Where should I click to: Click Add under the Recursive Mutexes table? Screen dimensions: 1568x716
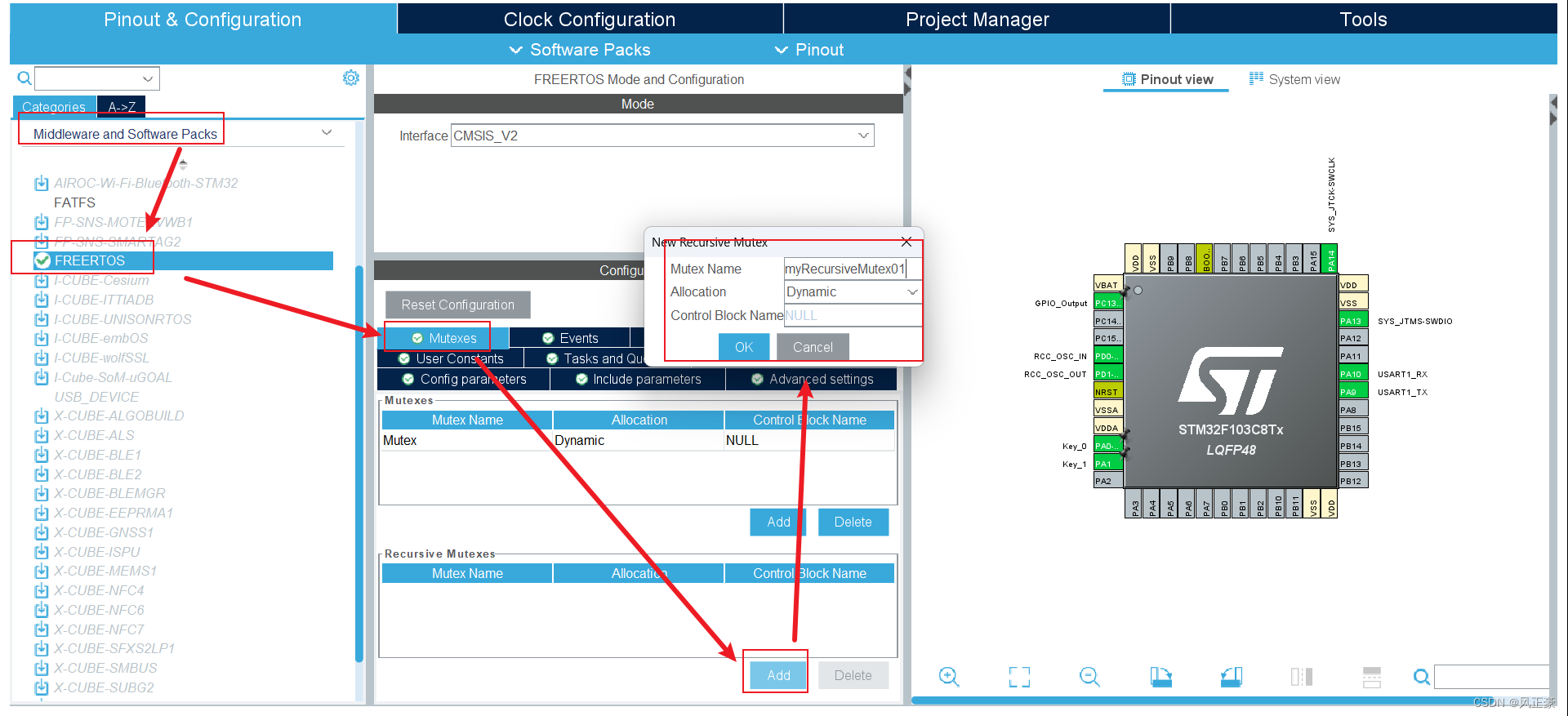[x=778, y=675]
